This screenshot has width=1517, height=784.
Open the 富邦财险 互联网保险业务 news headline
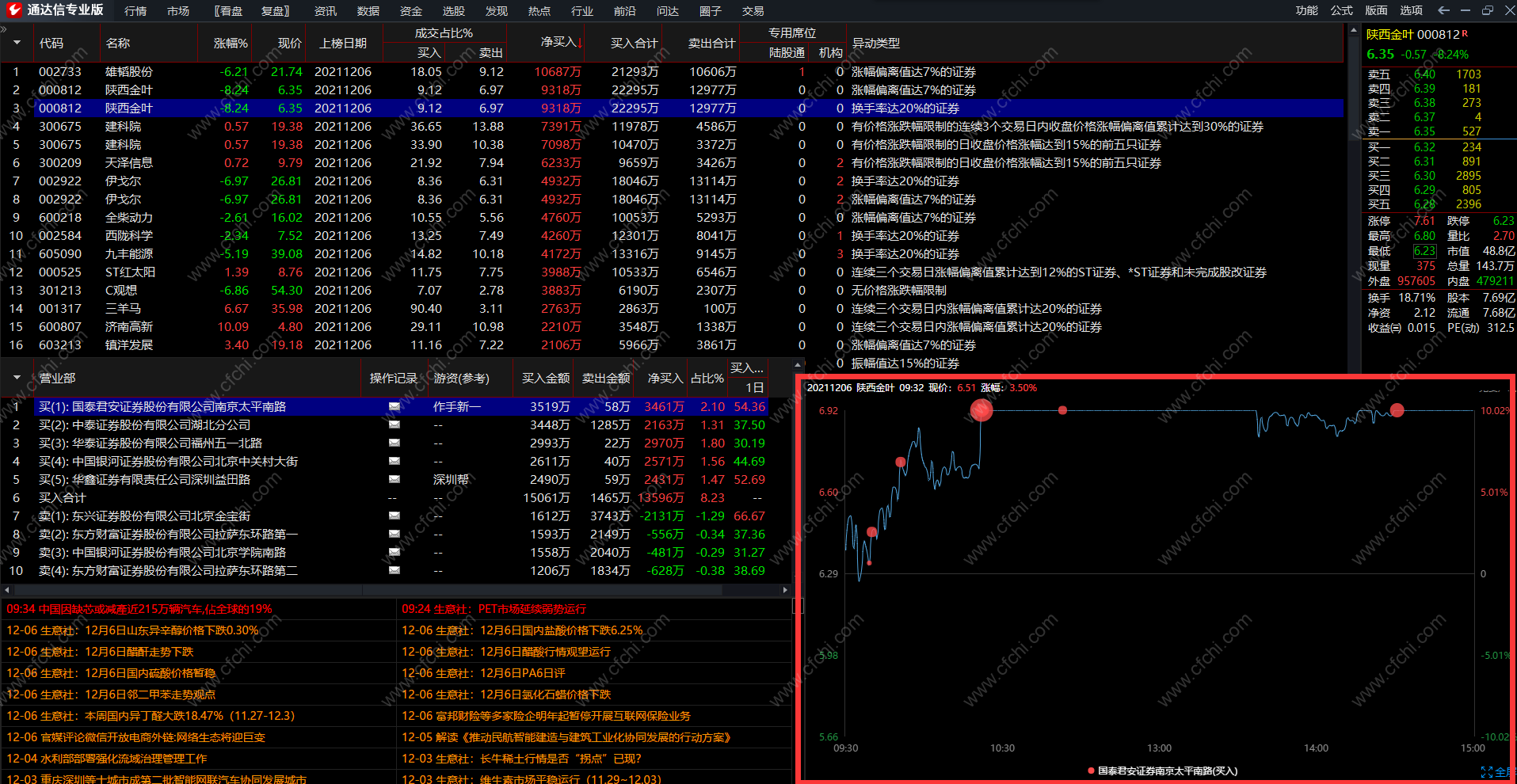click(x=546, y=715)
